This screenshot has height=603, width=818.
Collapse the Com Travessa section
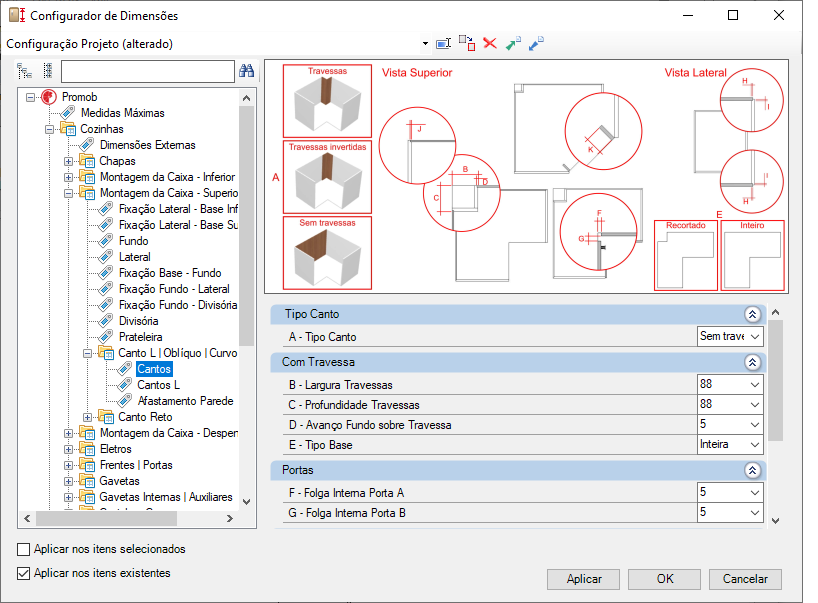(x=752, y=363)
